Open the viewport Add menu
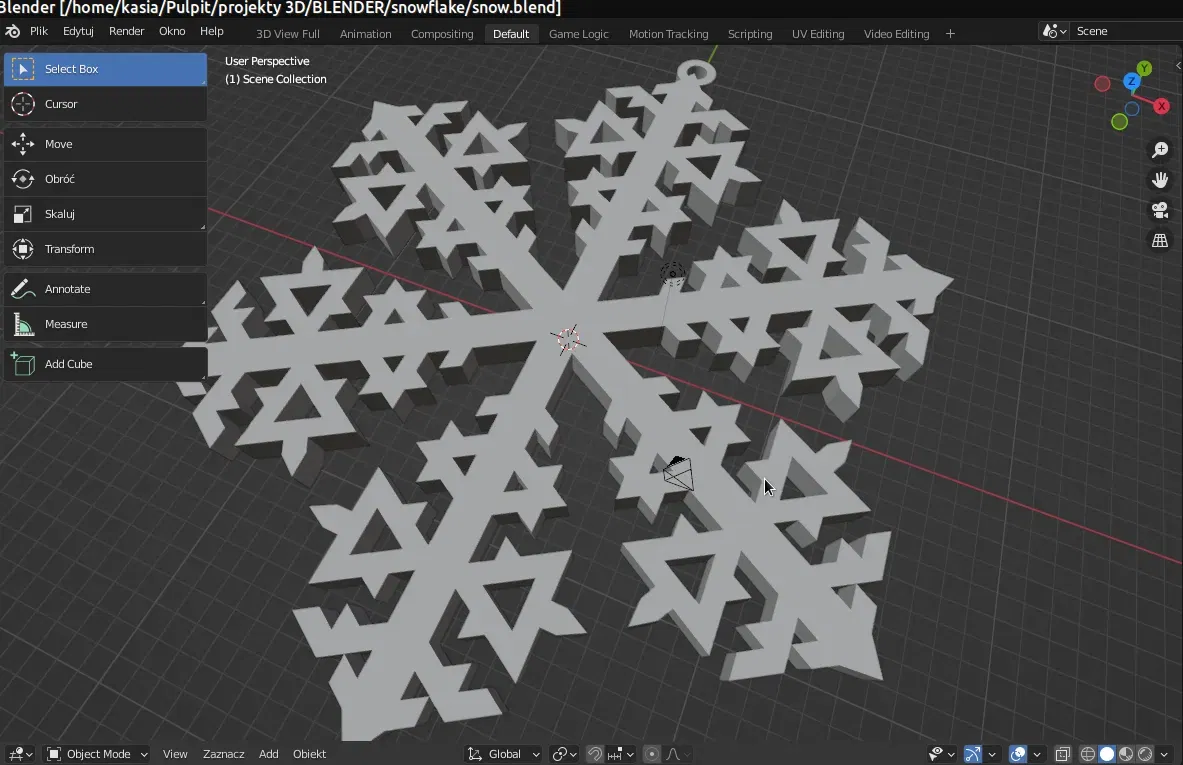 [x=269, y=754]
